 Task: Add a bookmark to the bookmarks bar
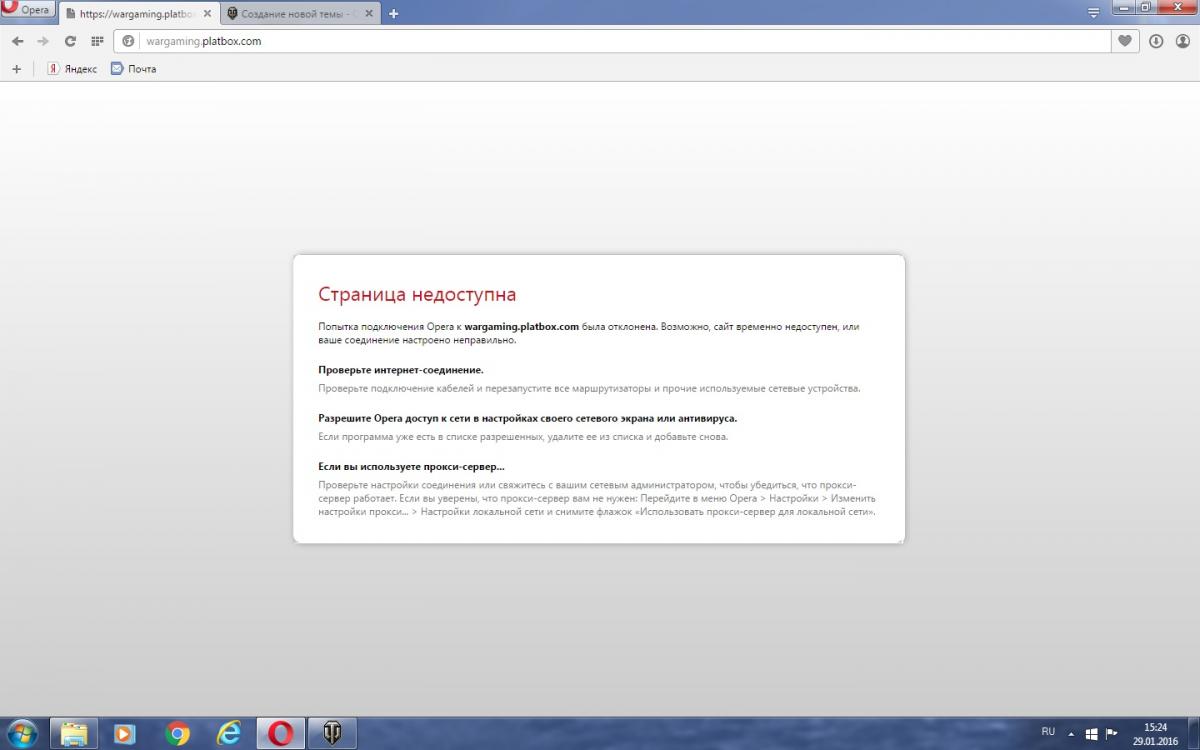click(x=16, y=69)
